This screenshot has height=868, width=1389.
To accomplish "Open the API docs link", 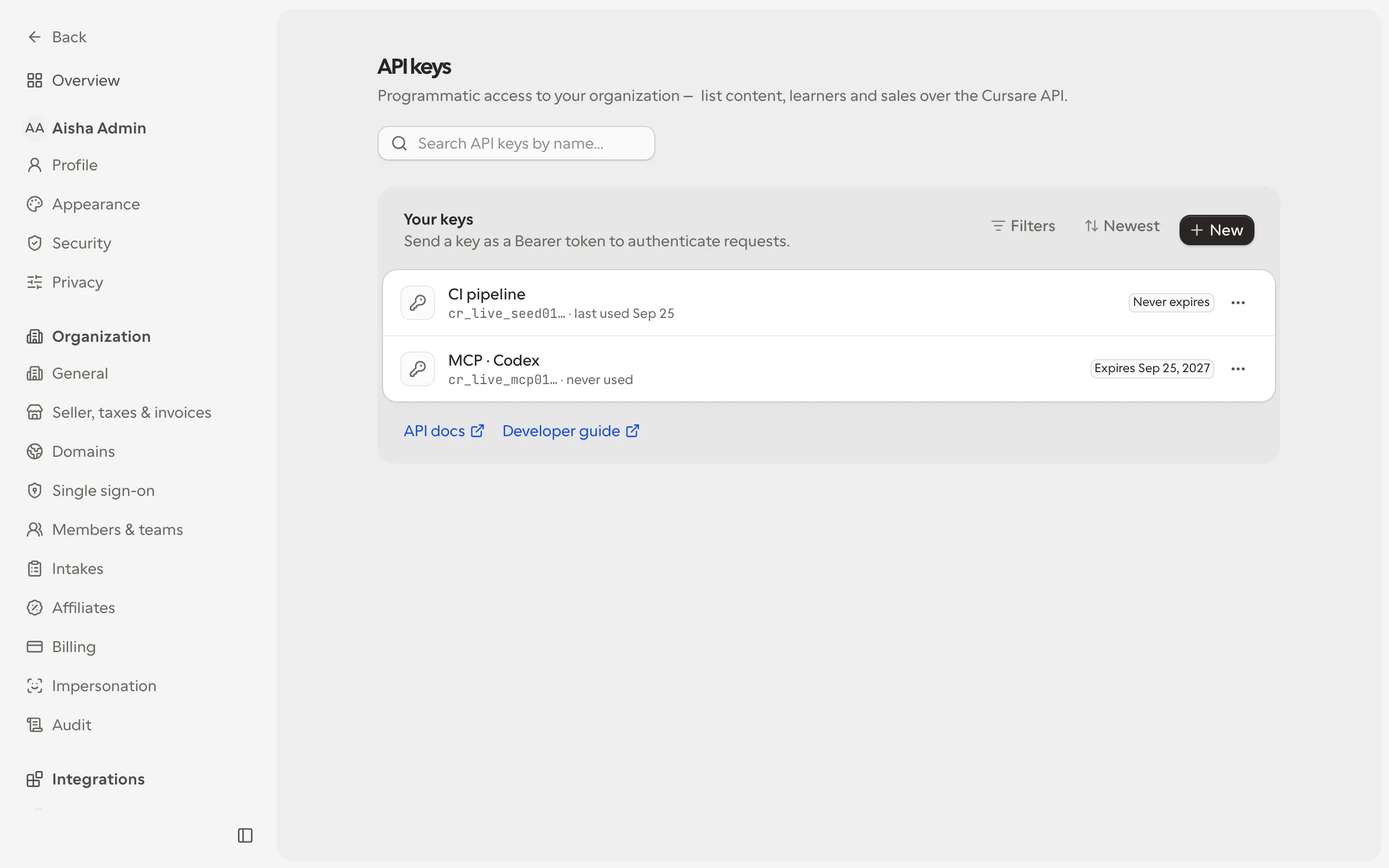I will tap(444, 431).
